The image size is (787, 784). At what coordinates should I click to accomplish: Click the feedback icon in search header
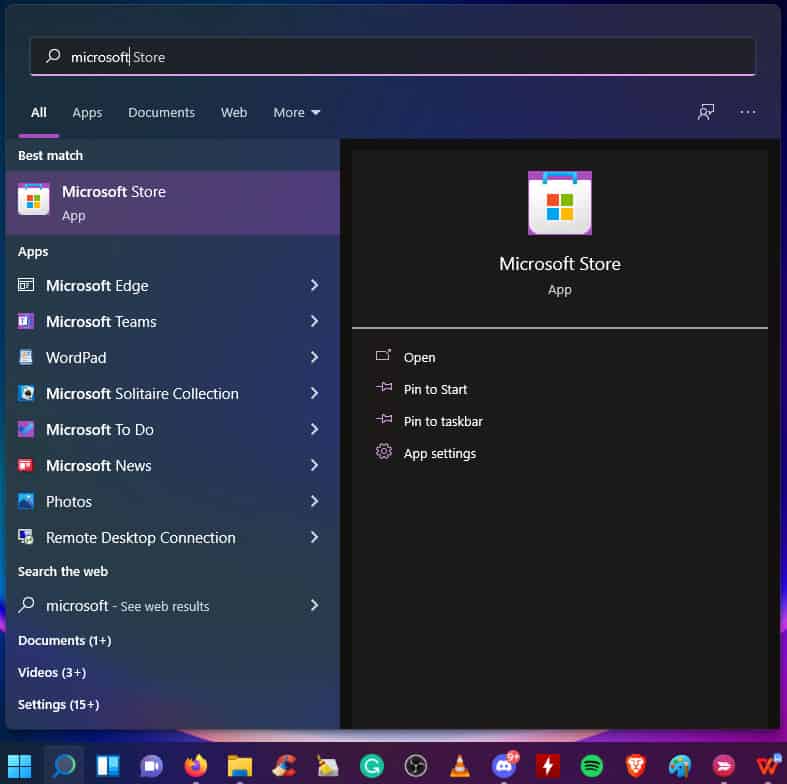coord(706,112)
